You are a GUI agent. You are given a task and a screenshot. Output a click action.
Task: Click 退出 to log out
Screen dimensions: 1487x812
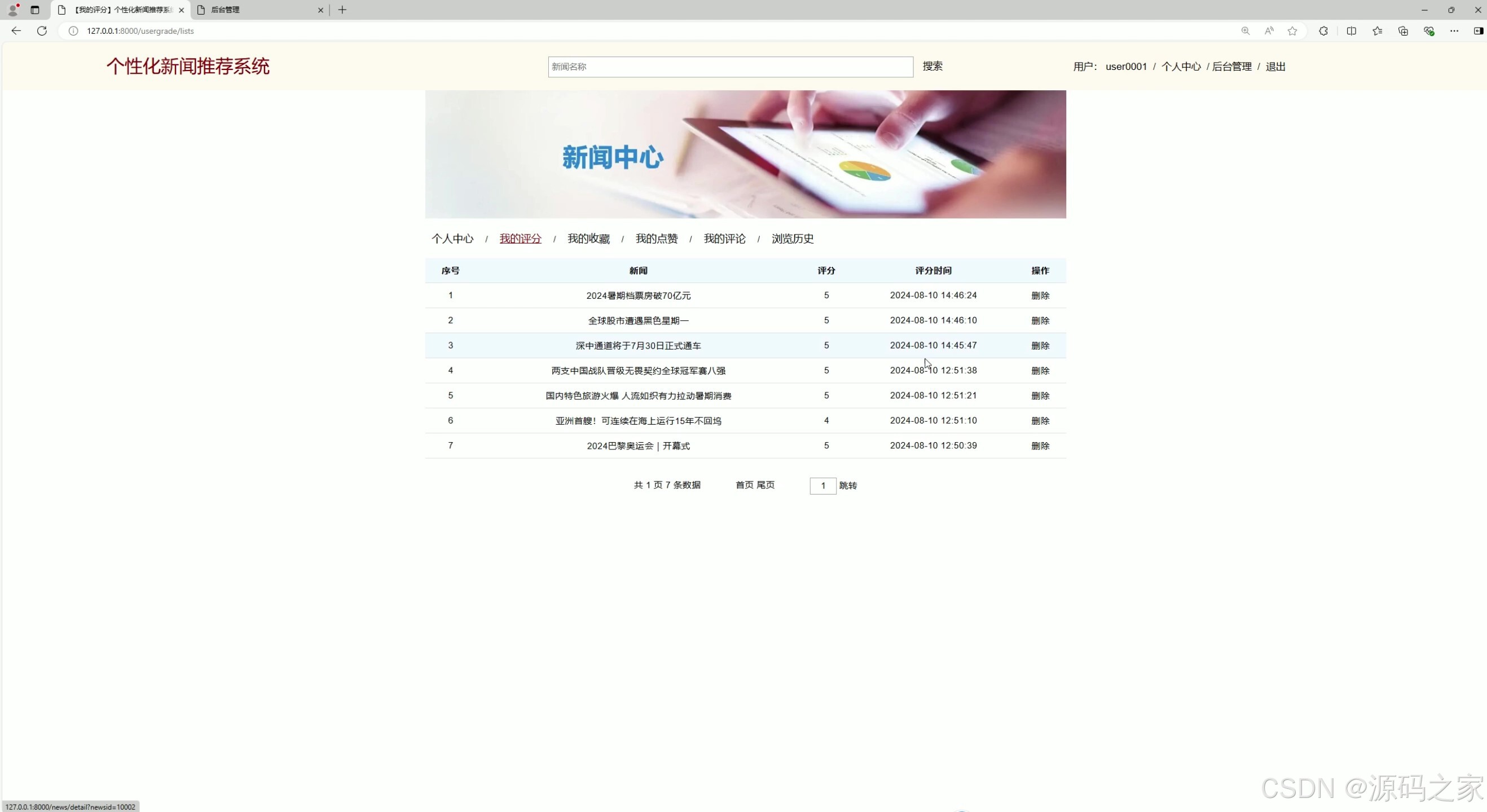[1275, 67]
